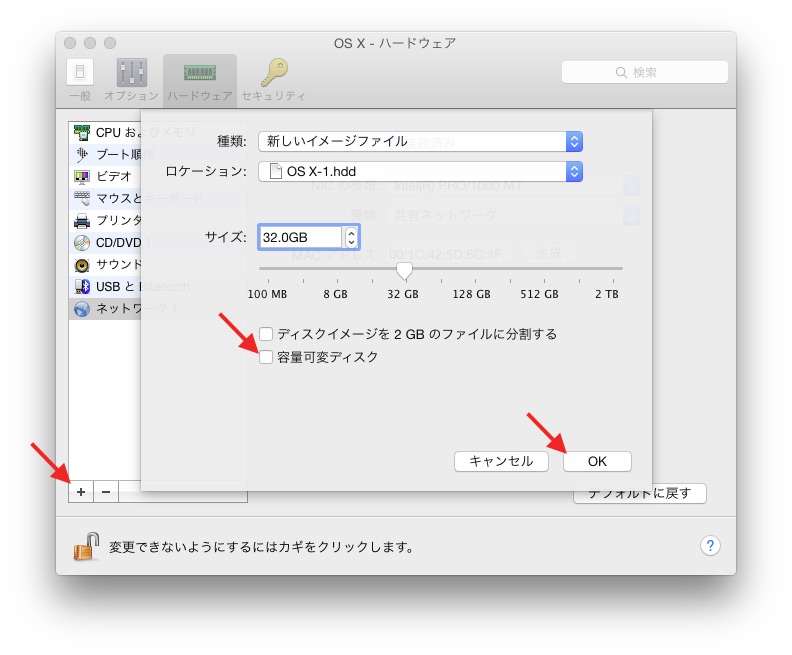The image size is (792, 655).
Task: Click the magnifier icon in the search box
Action: click(621, 72)
